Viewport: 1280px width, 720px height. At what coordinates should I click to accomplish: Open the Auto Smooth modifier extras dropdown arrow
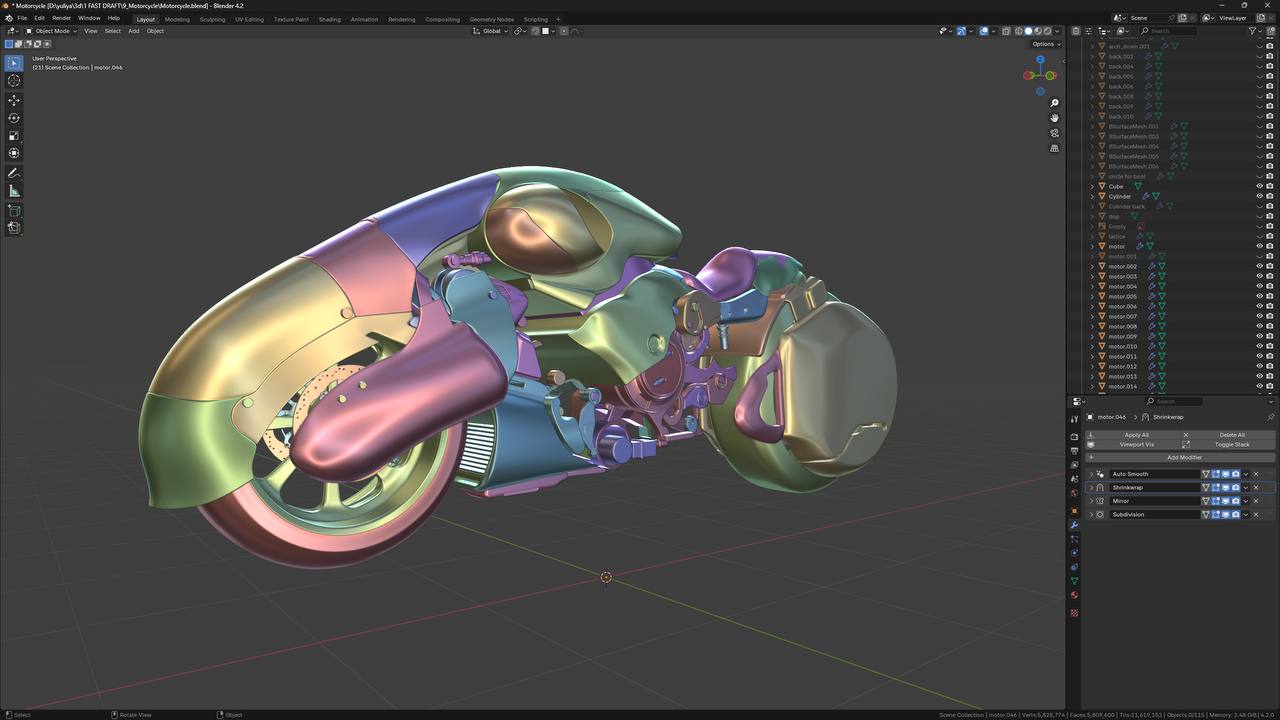tap(1246, 474)
